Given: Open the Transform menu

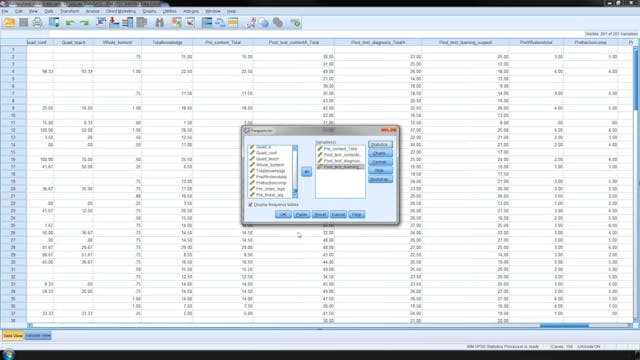Looking at the screenshot, I should 70,11.
